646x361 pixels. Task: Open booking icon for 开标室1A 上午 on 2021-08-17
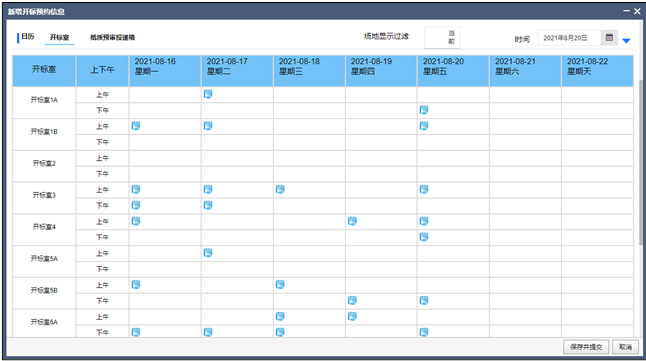coord(208,94)
